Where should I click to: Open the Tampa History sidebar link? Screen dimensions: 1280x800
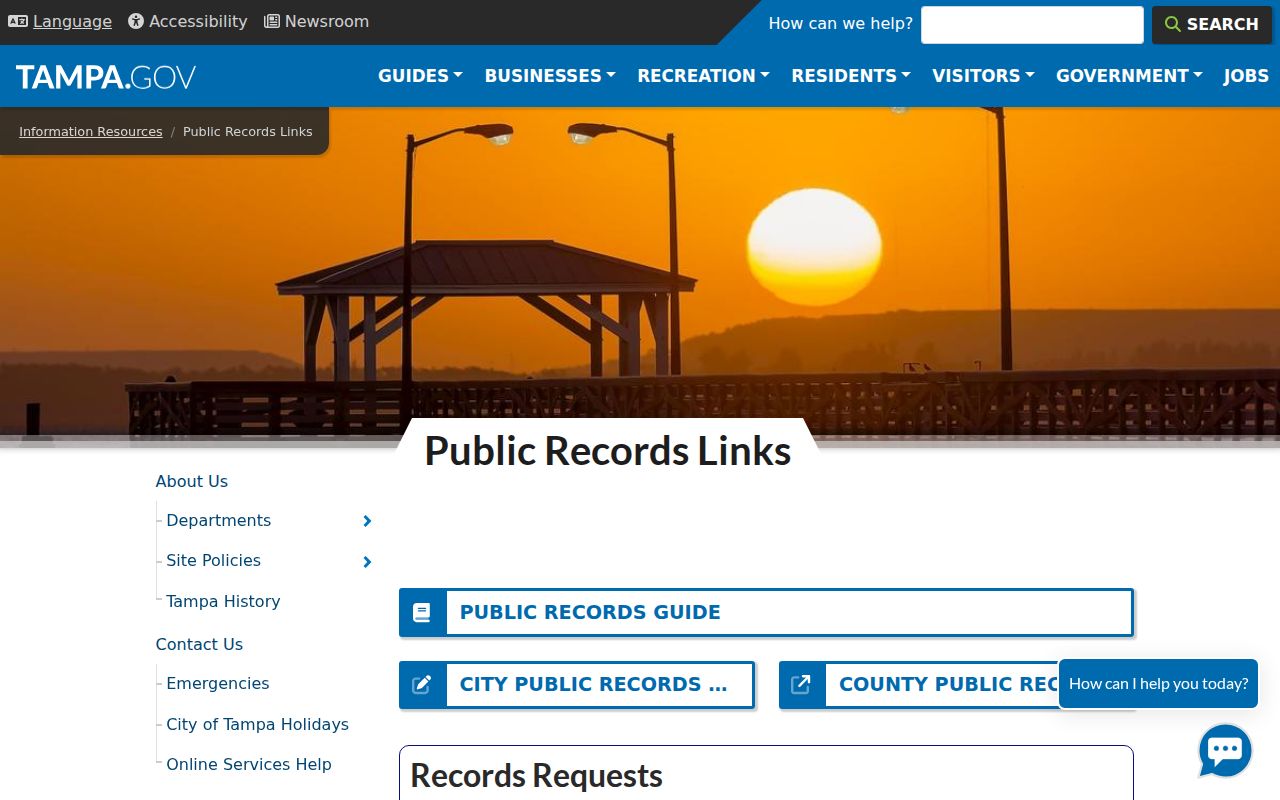point(223,601)
